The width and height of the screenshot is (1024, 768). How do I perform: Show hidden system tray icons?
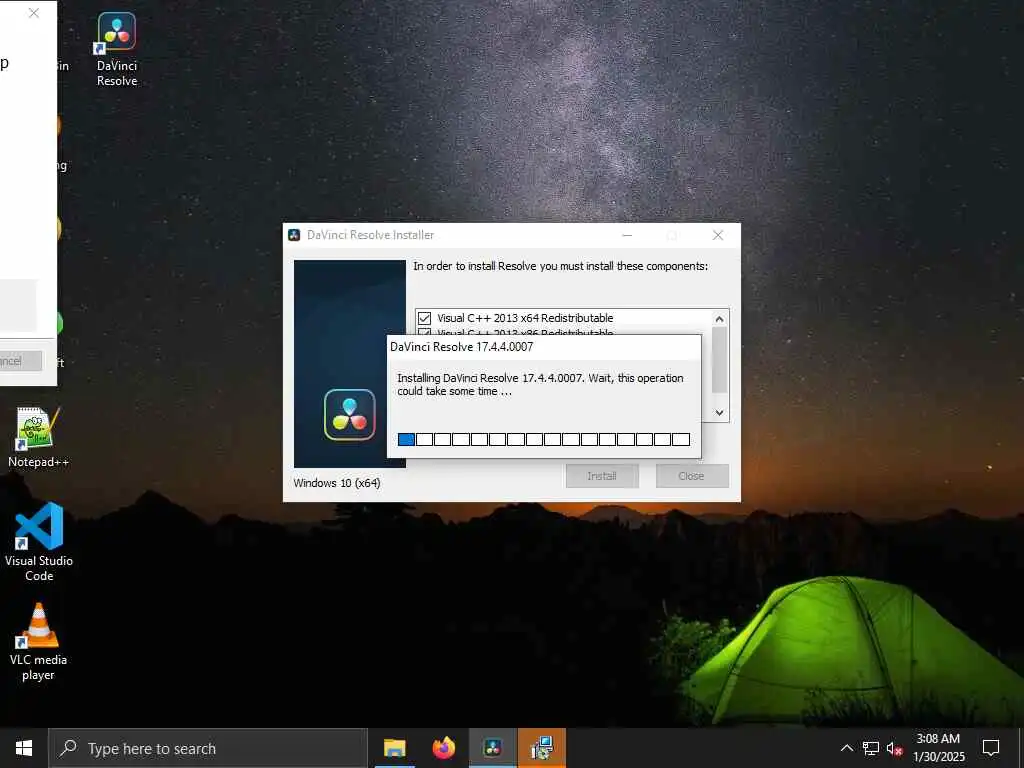(846, 748)
